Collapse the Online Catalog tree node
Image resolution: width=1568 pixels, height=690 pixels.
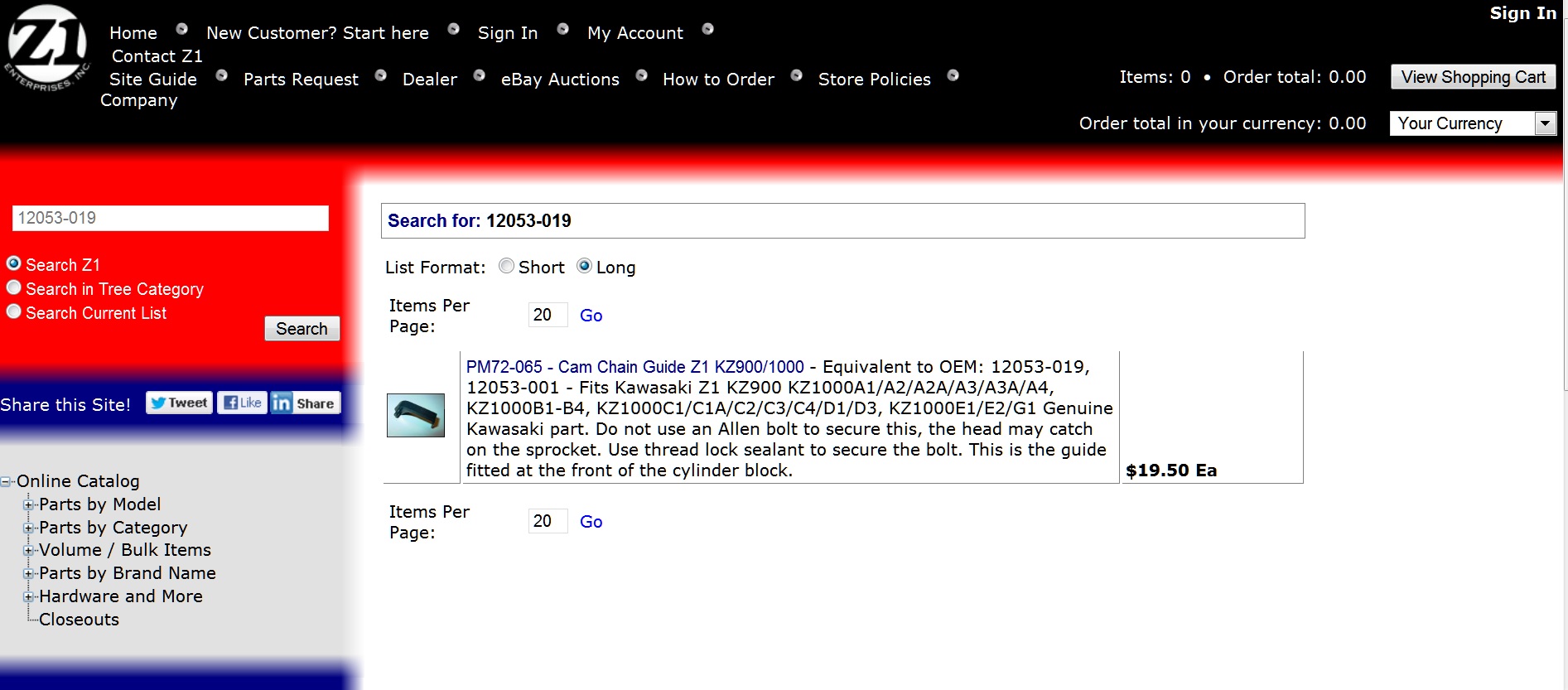(7, 481)
